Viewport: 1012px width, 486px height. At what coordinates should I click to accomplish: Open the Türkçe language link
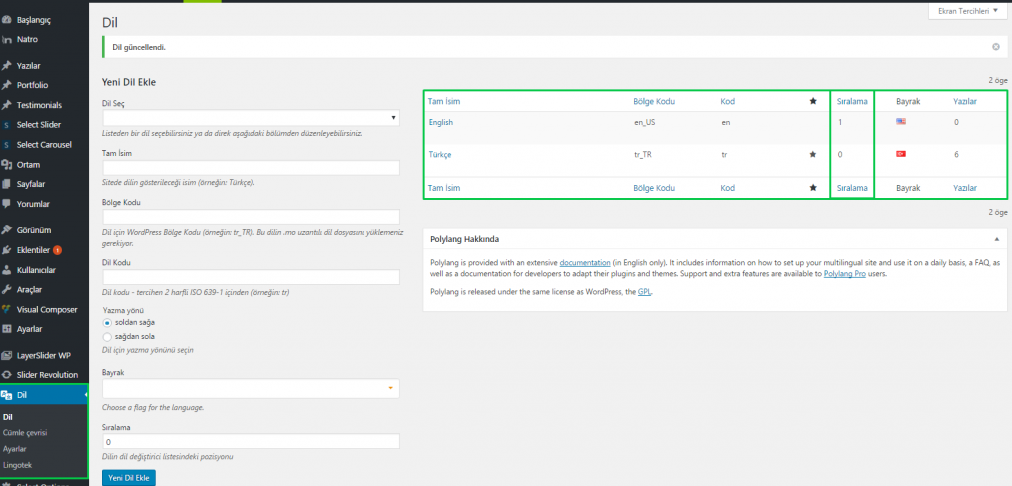[440, 154]
